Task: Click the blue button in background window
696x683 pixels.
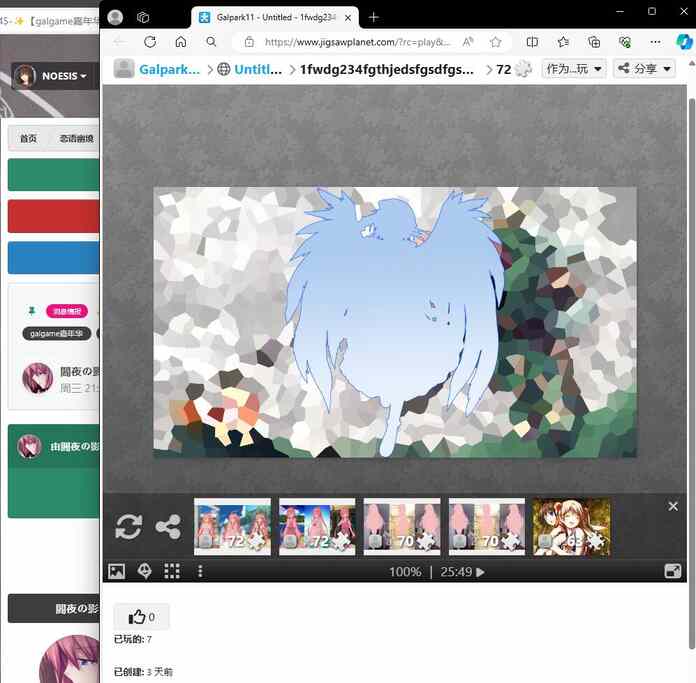Action: pyautogui.click(x=53, y=257)
